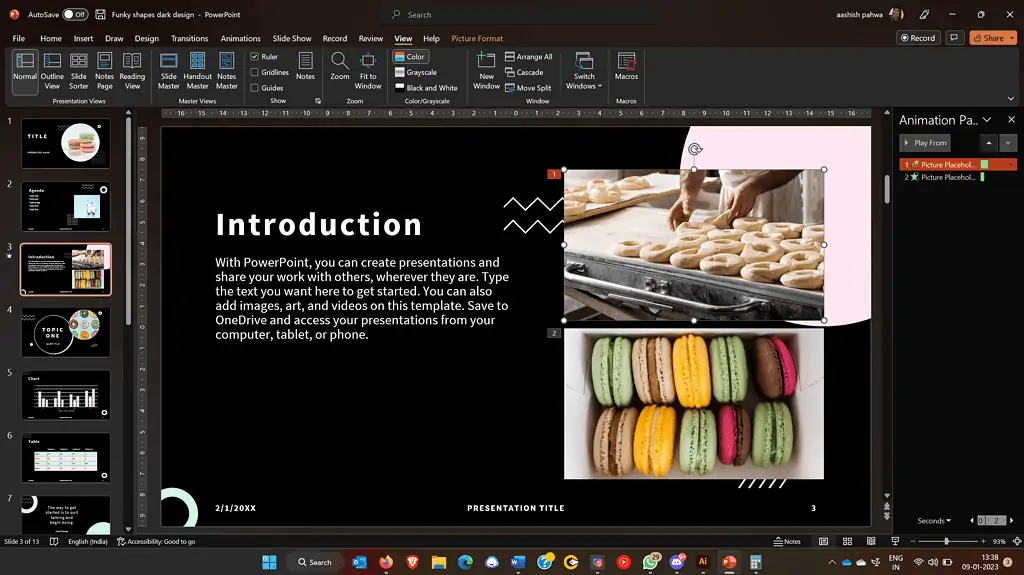Viewport: 1024px width, 575px height.
Task: Toggle the AutoSave switch
Action: (x=75, y=14)
